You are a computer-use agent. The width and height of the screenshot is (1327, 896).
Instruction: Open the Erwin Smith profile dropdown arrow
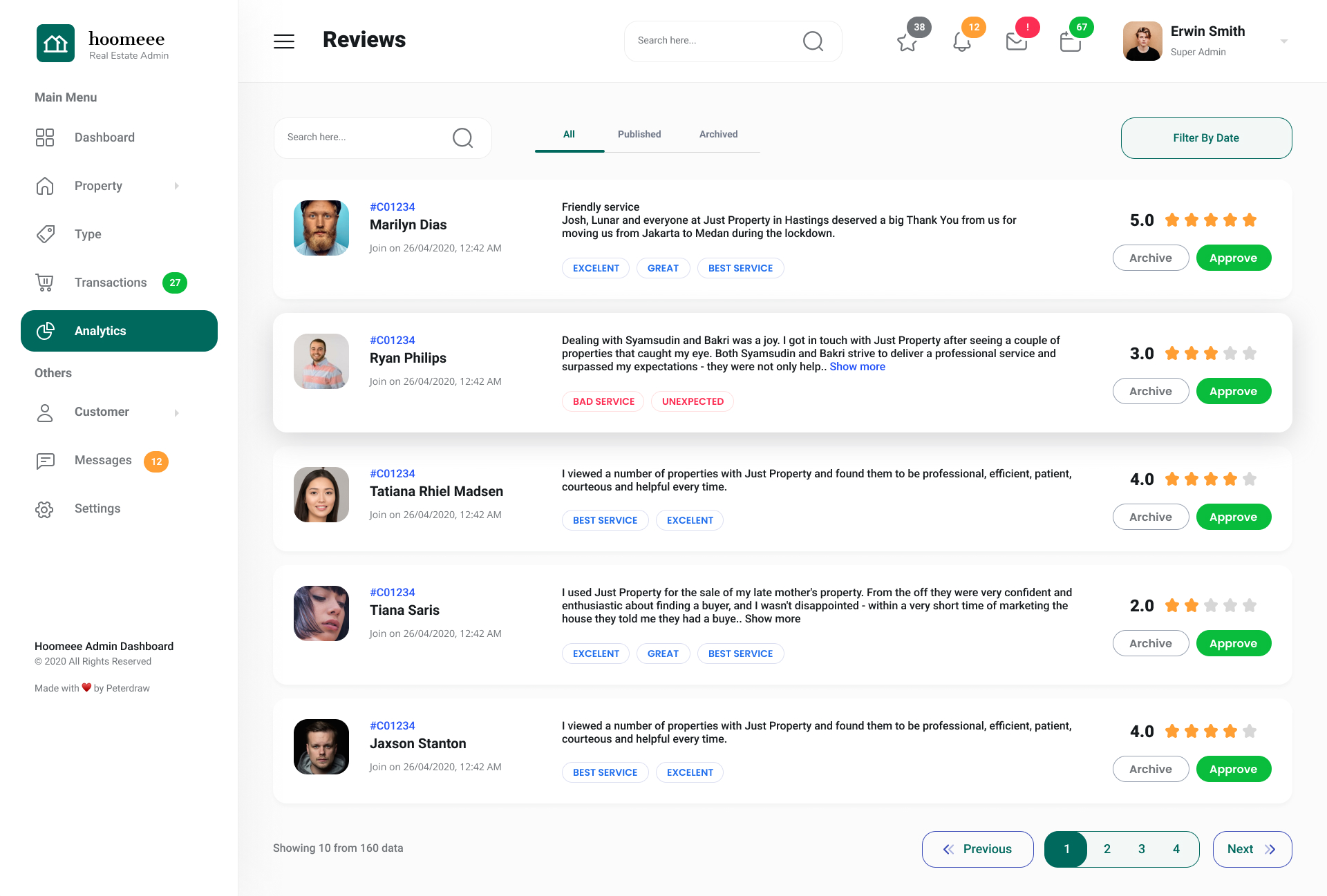1283,41
